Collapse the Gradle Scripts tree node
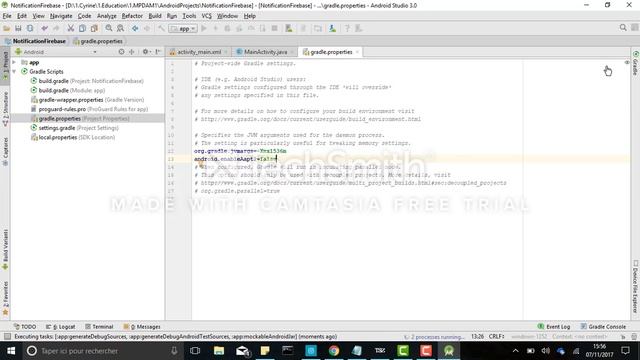The width and height of the screenshot is (640, 360). pos(14,72)
